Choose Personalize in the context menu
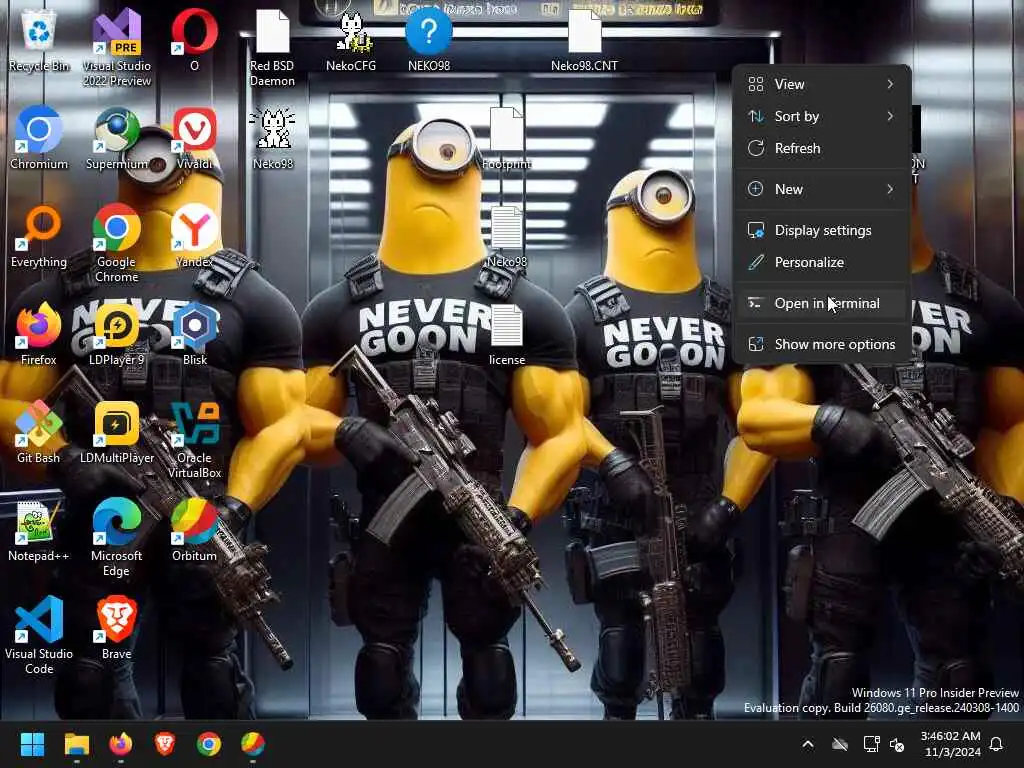Image resolution: width=1024 pixels, height=768 pixels. pyautogui.click(x=821, y=263)
